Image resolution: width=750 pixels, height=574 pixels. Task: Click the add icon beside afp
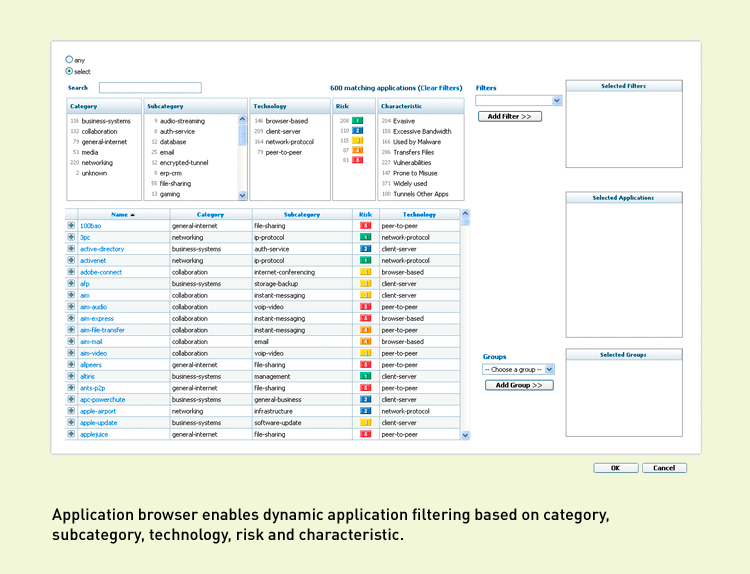71,283
